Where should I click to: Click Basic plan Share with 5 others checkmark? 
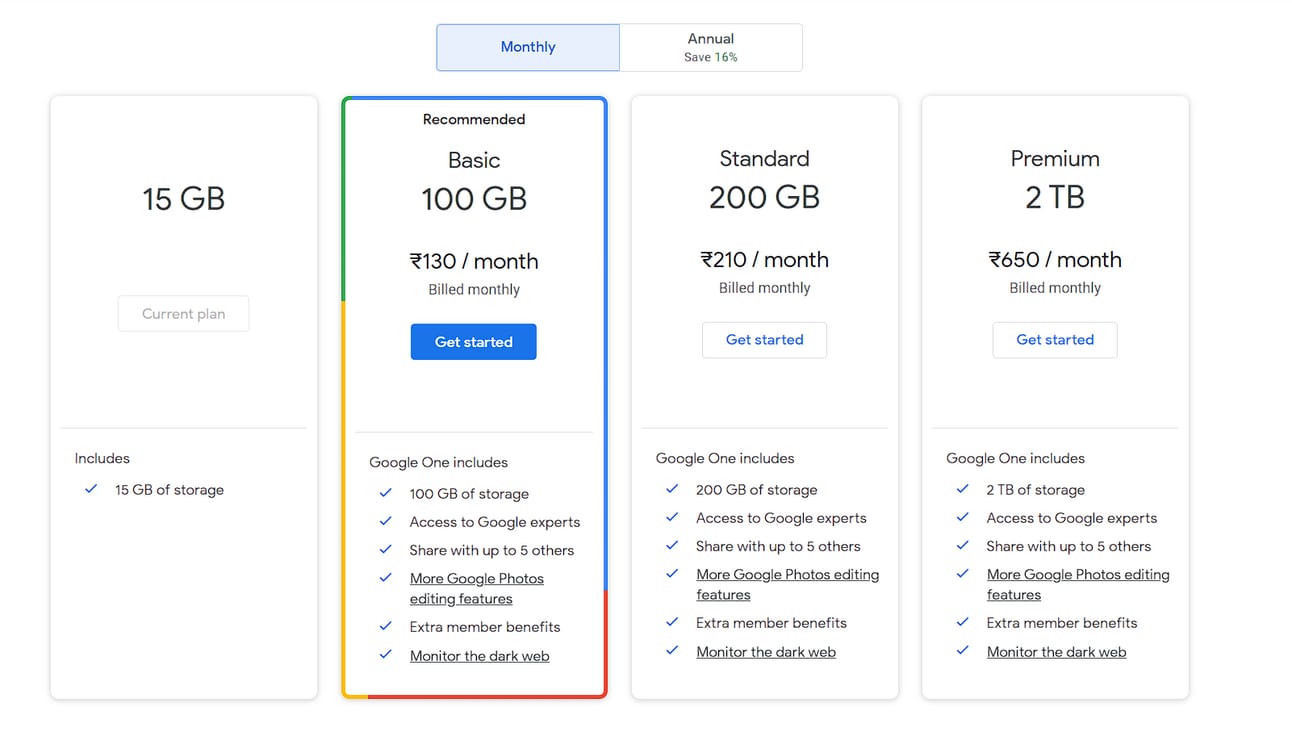385,549
